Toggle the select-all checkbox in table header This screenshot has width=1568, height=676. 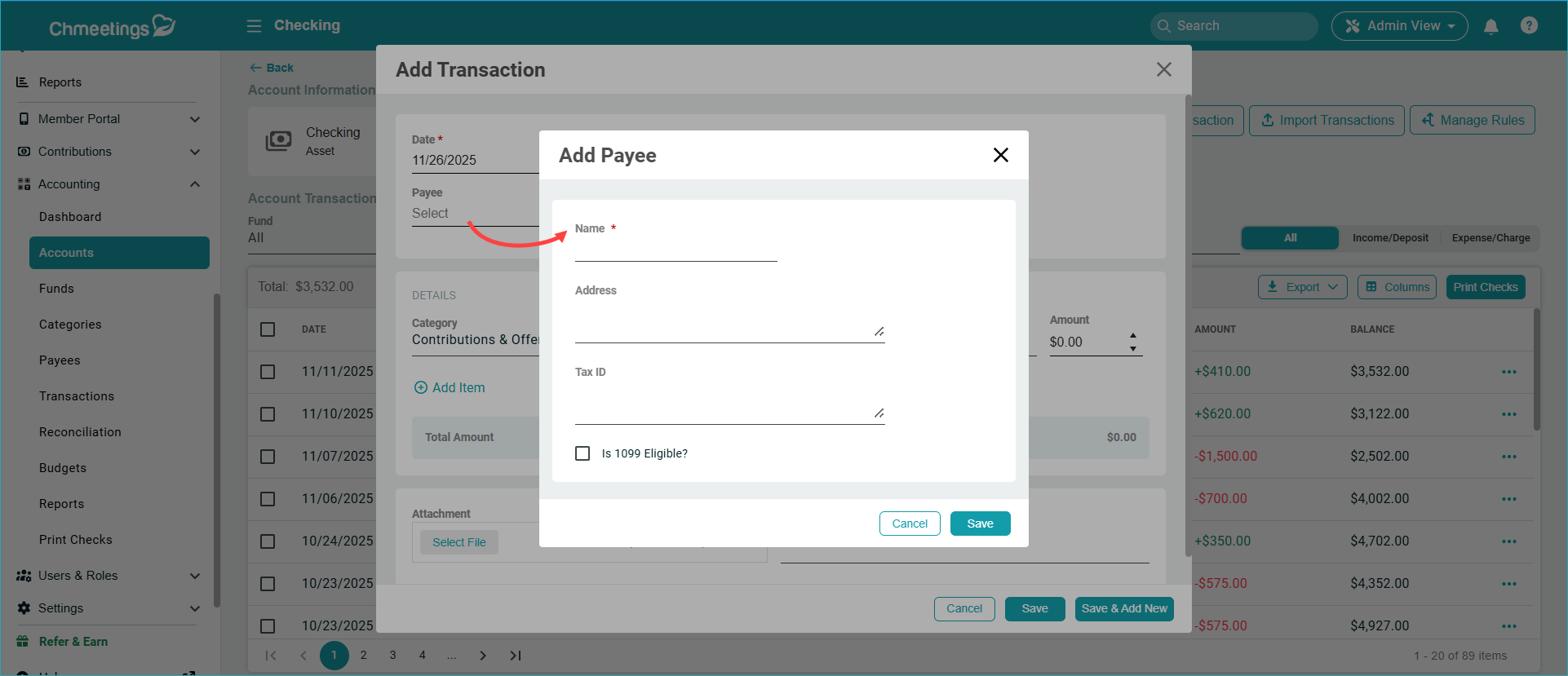click(268, 329)
